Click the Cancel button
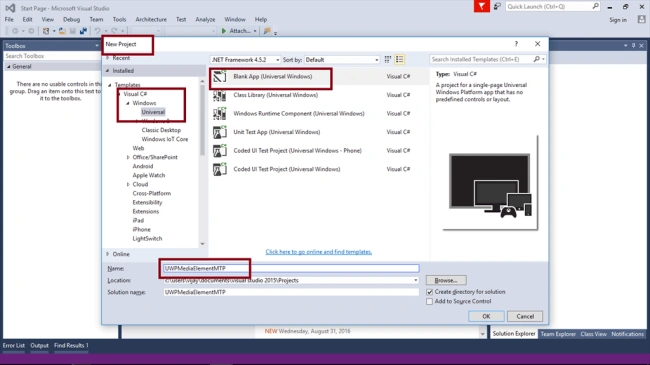Viewport: 650px width, 365px height. pos(525,316)
